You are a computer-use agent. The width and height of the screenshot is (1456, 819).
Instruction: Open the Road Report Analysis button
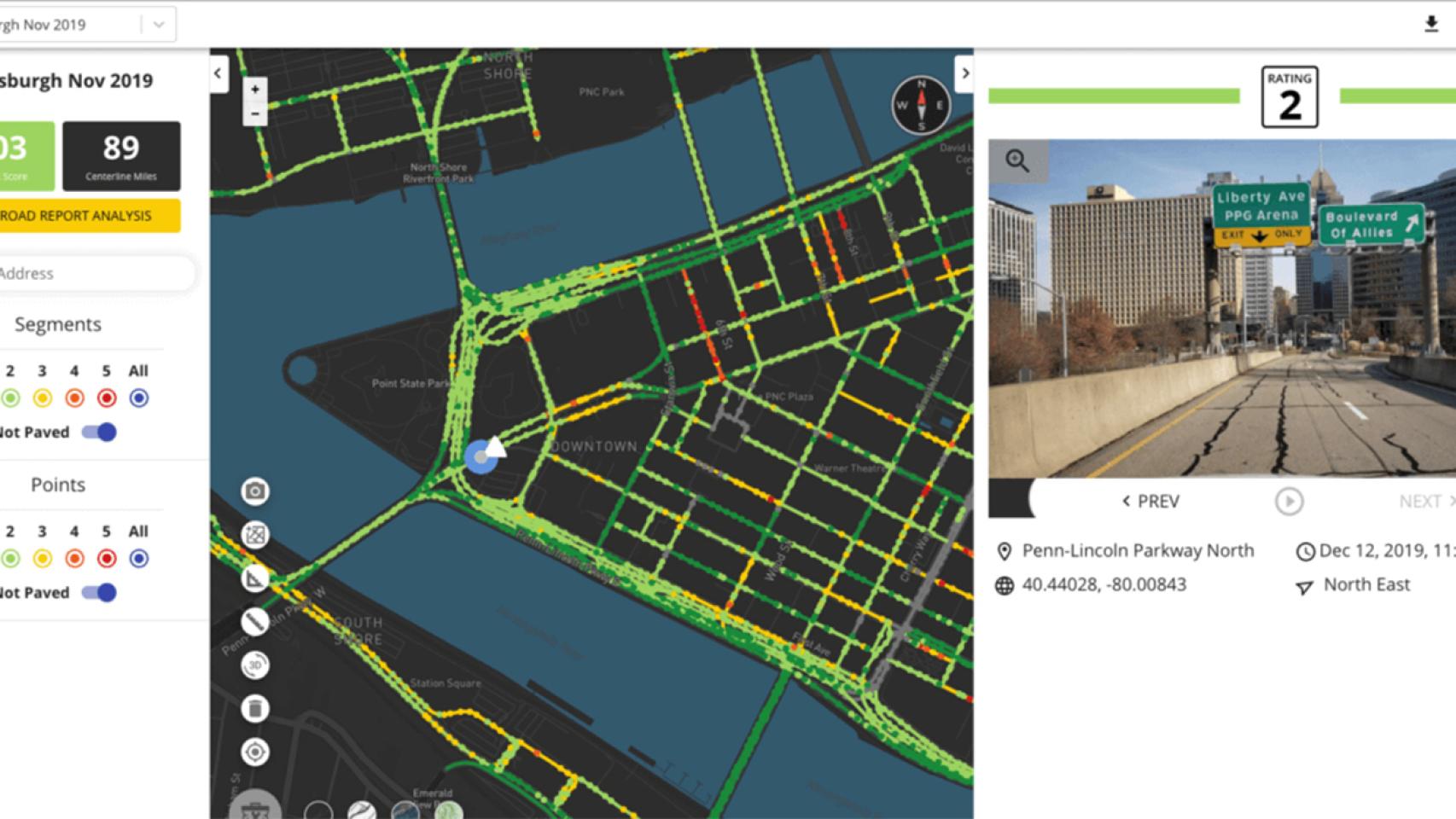click(89, 216)
